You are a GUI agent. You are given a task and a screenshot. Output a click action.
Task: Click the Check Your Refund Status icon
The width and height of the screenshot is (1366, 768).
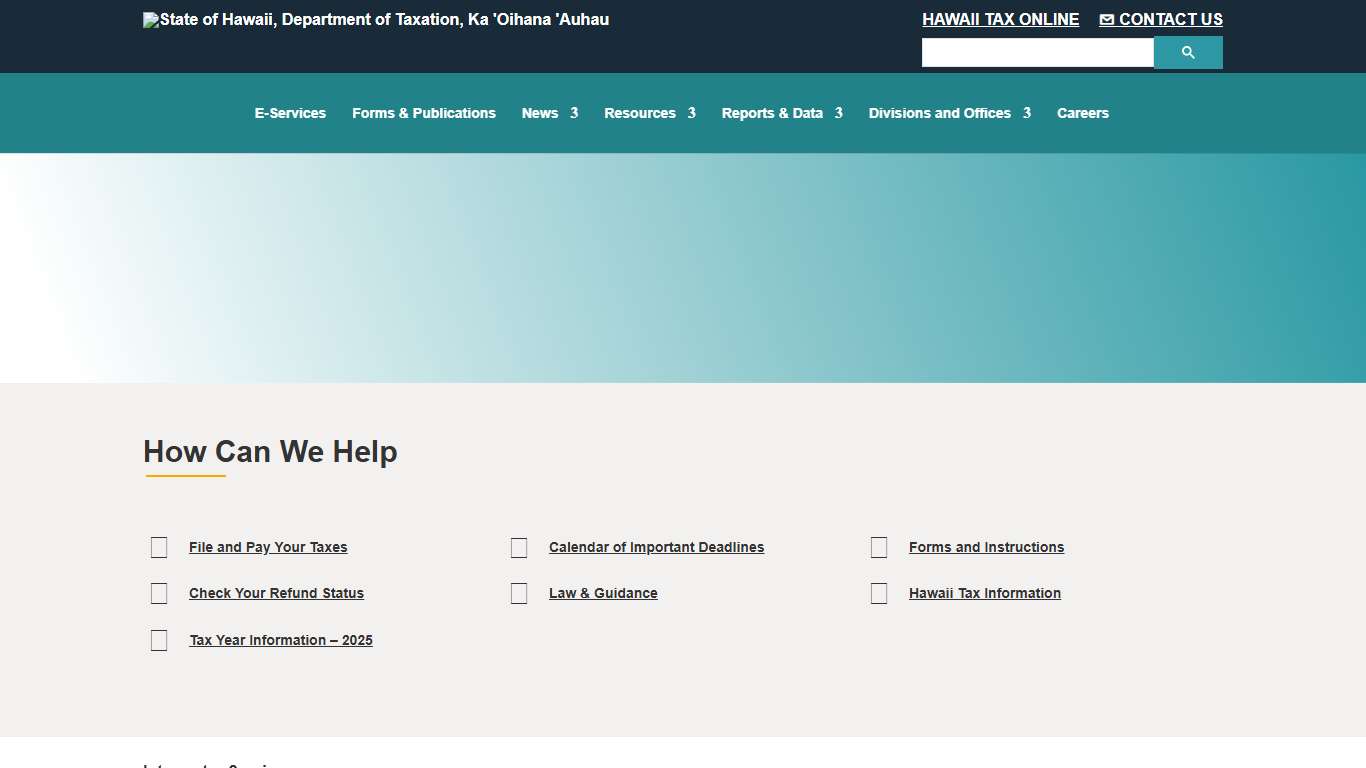coord(158,593)
